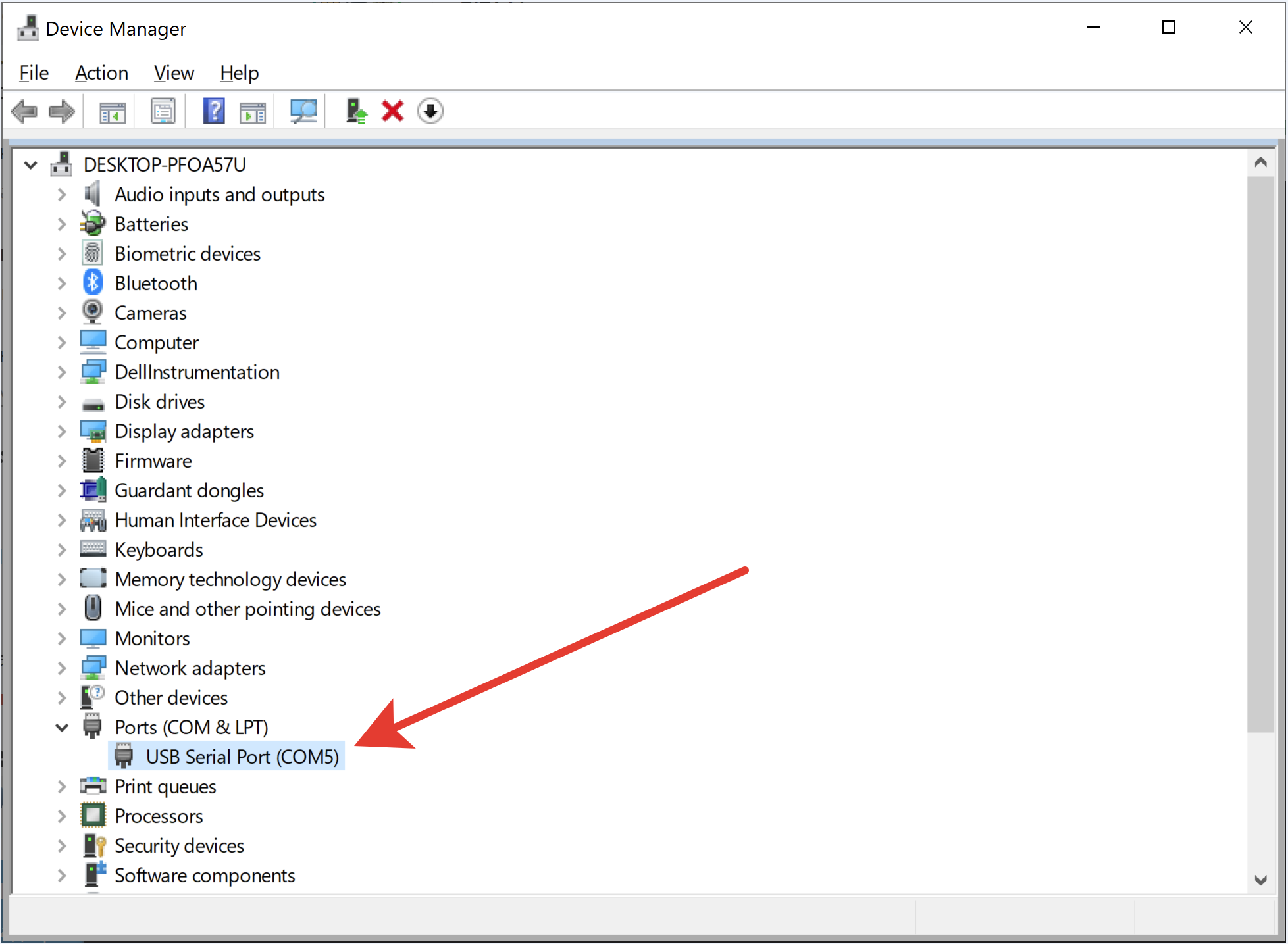Expand the Display adapters category

click(62, 431)
